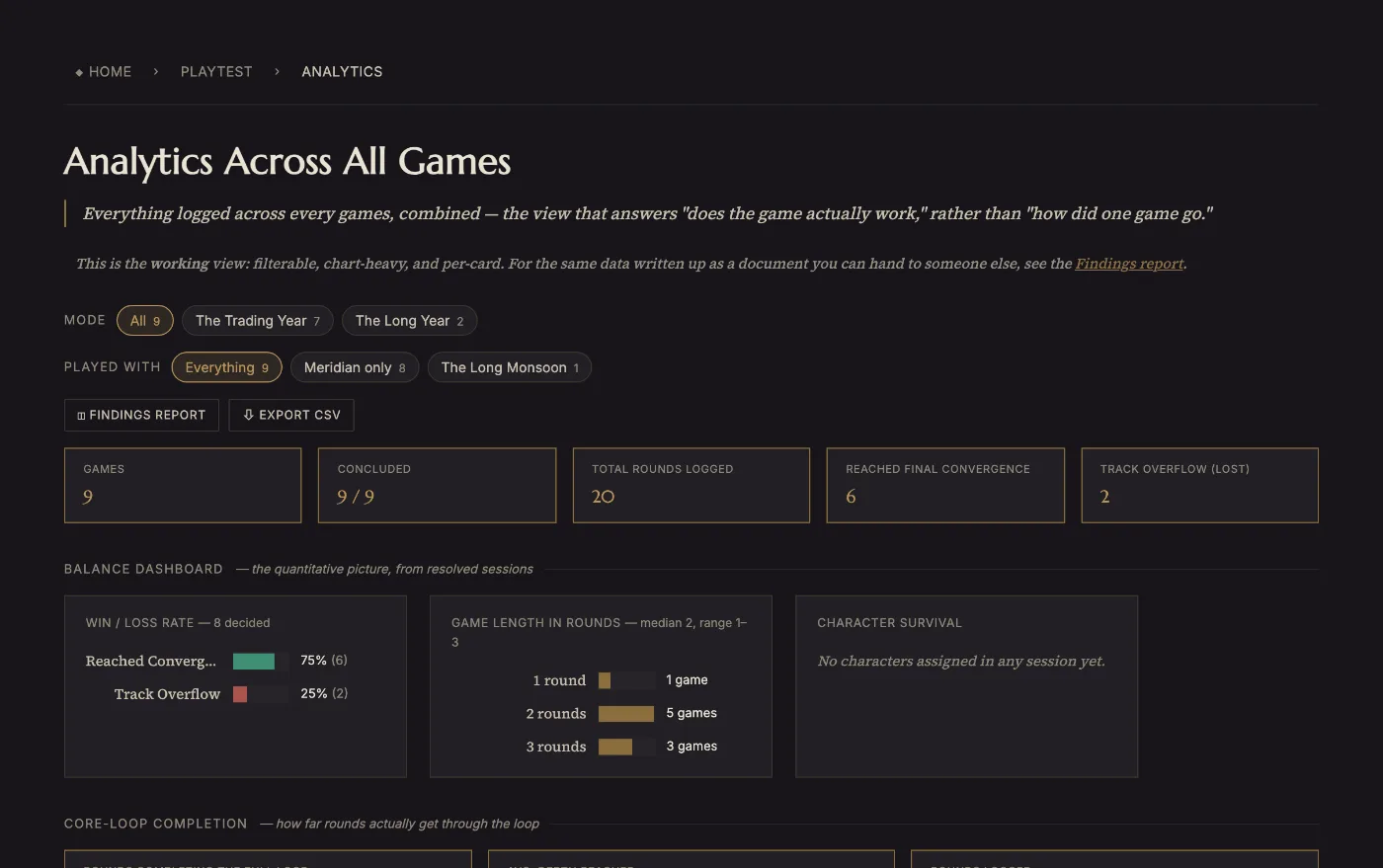Viewport: 1383px width, 868px height.
Task: Open PLAYTEST breadcrumb link
Action: click(x=216, y=72)
